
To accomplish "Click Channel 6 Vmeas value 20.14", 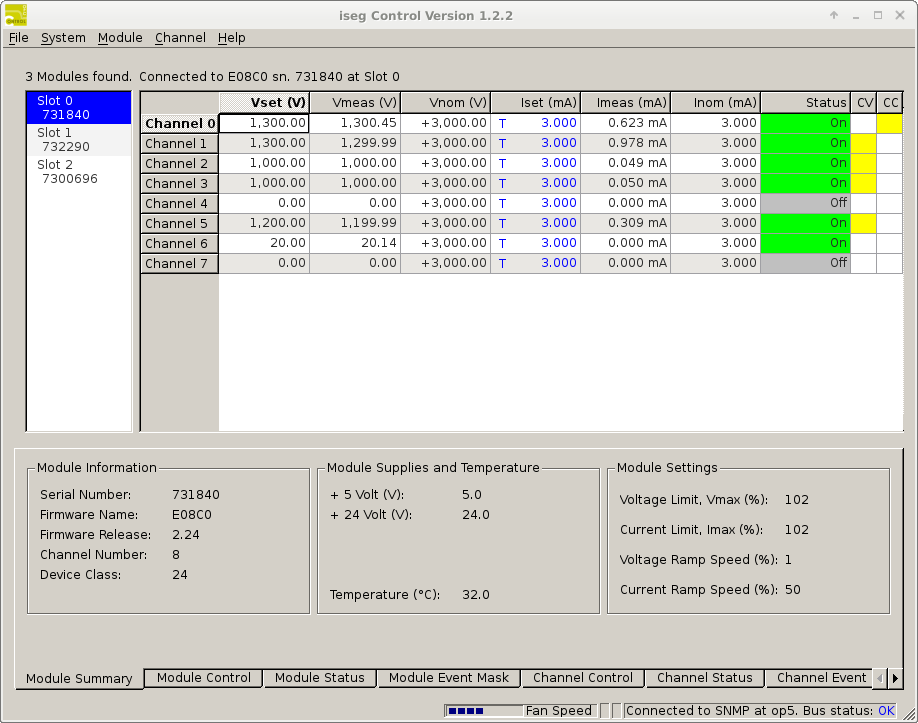I will [x=378, y=243].
